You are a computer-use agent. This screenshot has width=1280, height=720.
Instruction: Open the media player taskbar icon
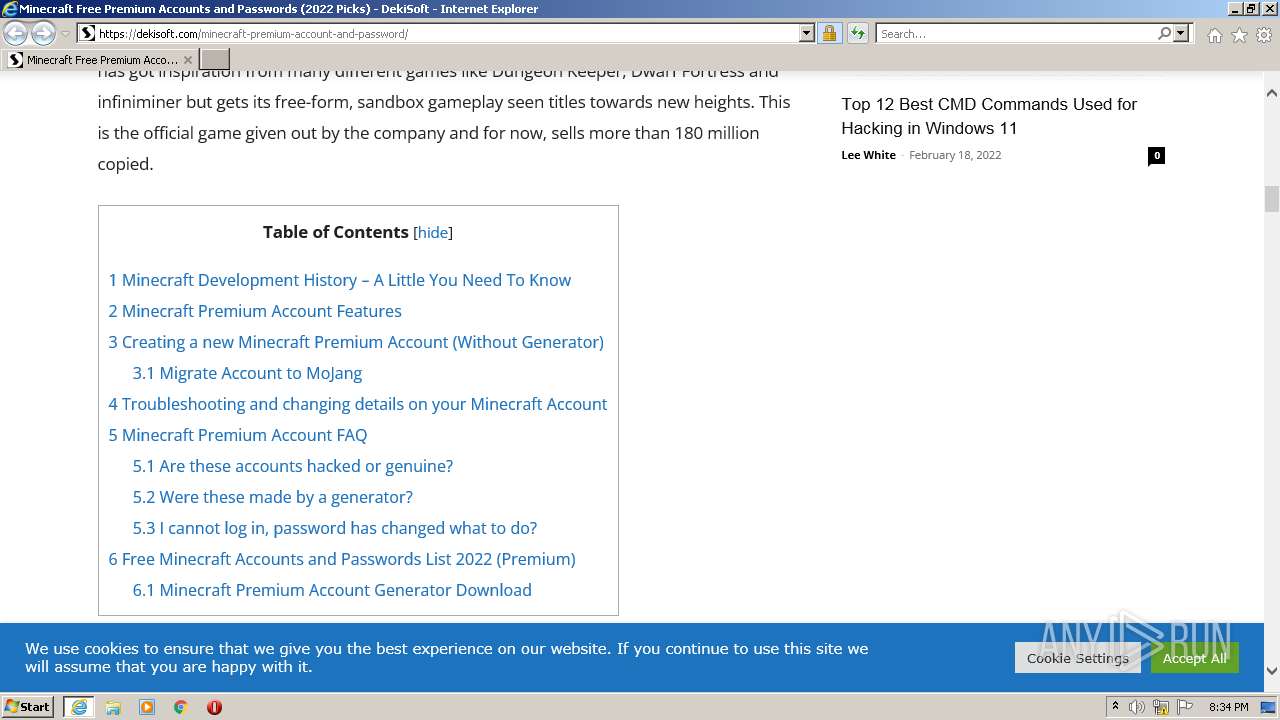[x=147, y=707]
